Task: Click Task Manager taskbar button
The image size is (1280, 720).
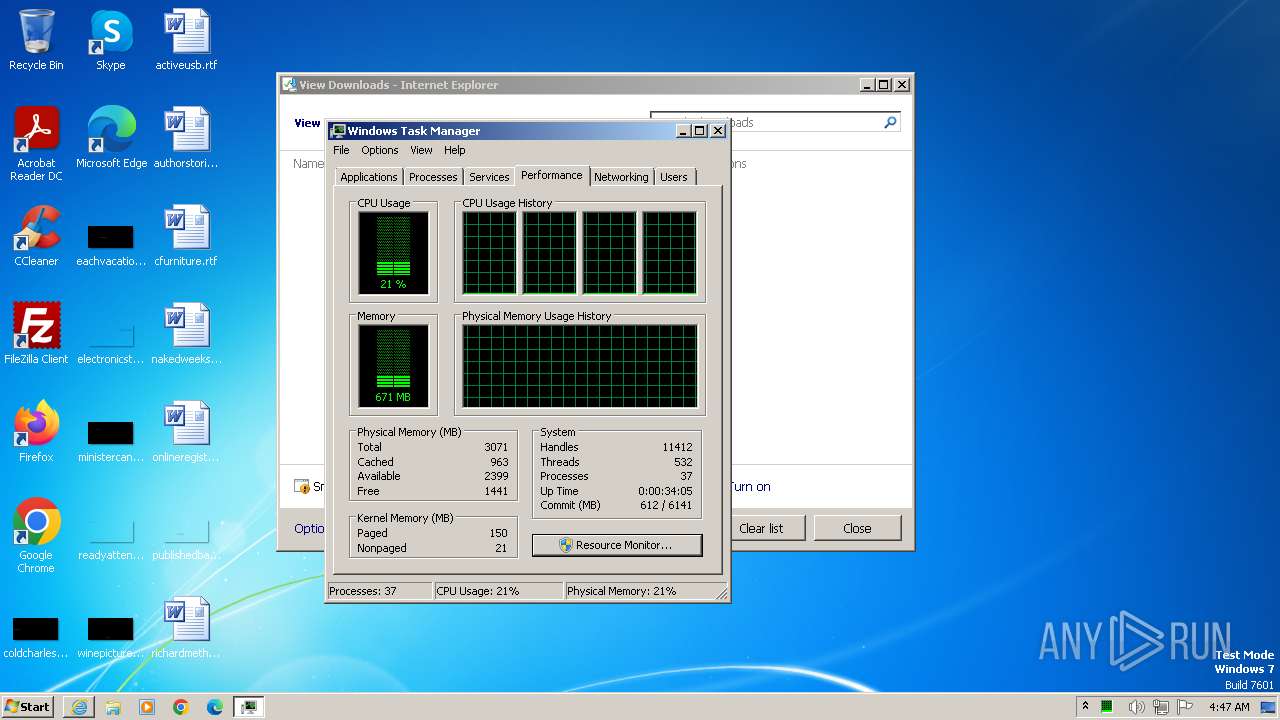Action: [x=248, y=707]
